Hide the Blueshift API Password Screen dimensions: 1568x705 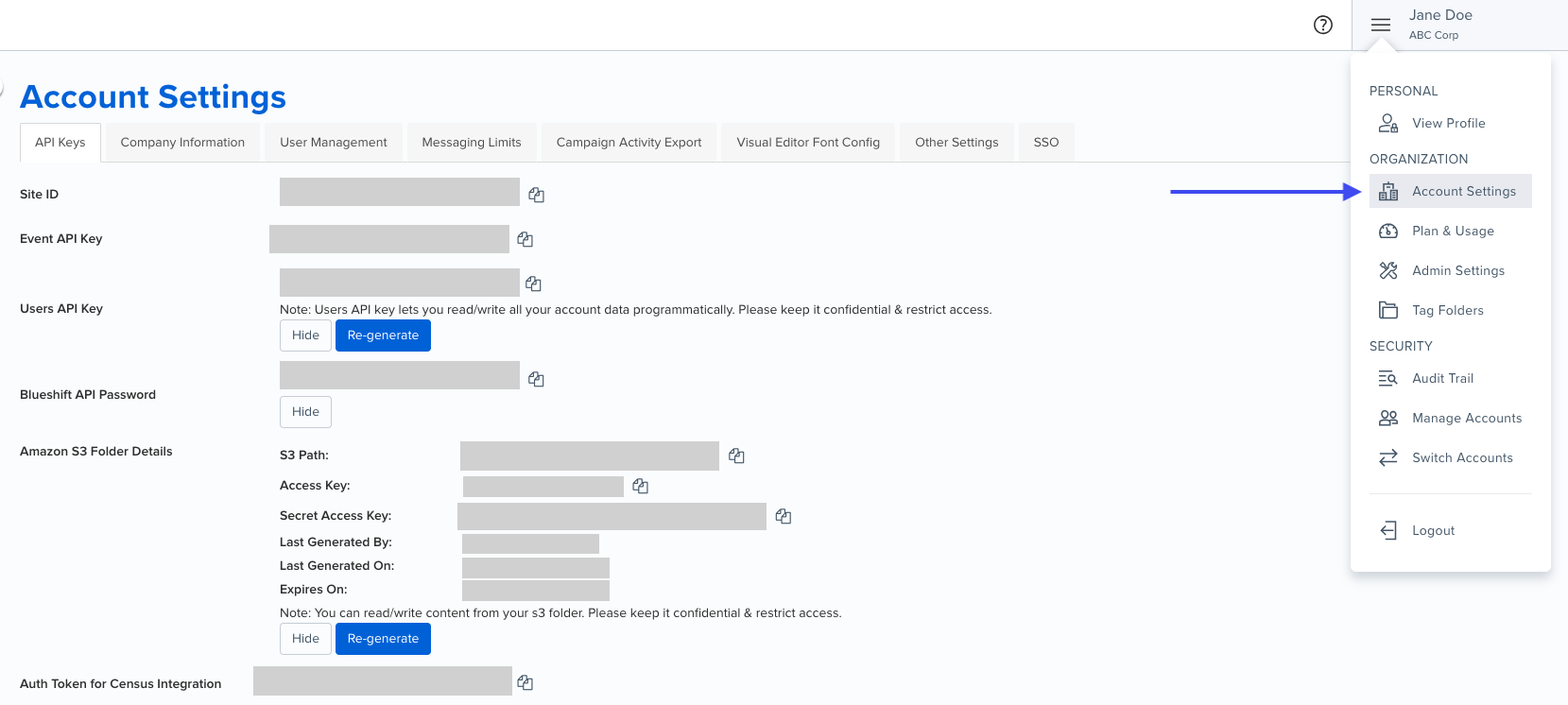point(305,412)
